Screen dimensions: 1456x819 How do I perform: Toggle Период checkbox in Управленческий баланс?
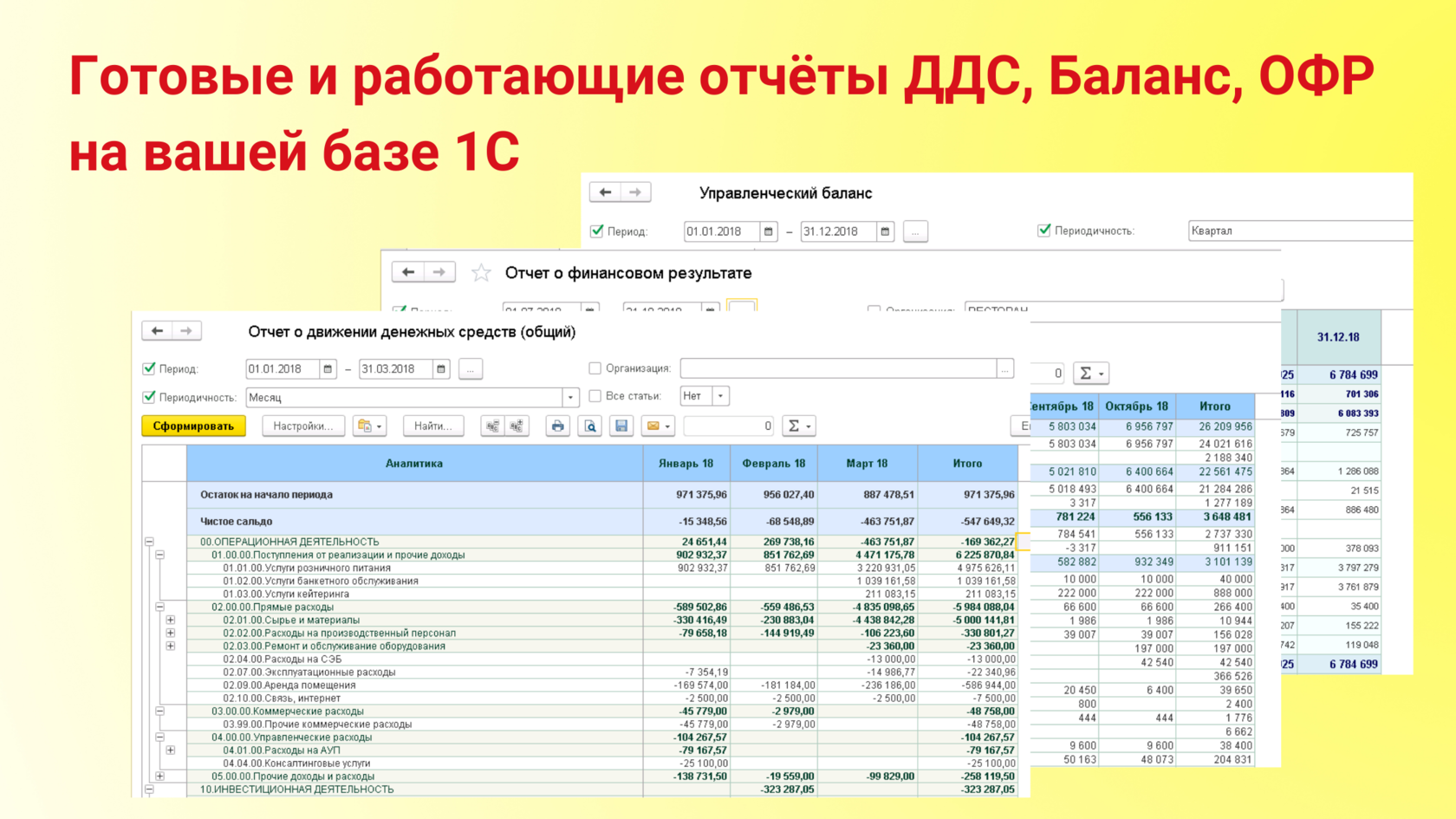click(596, 231)
